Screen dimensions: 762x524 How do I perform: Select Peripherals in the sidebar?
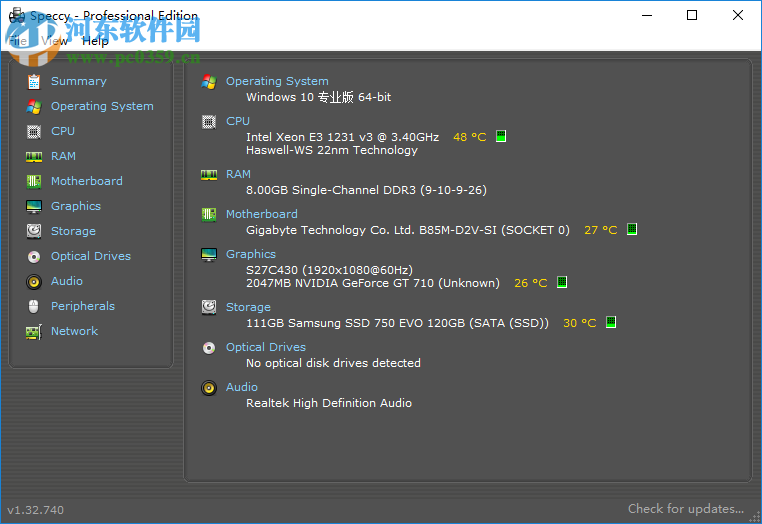(83, 306)
